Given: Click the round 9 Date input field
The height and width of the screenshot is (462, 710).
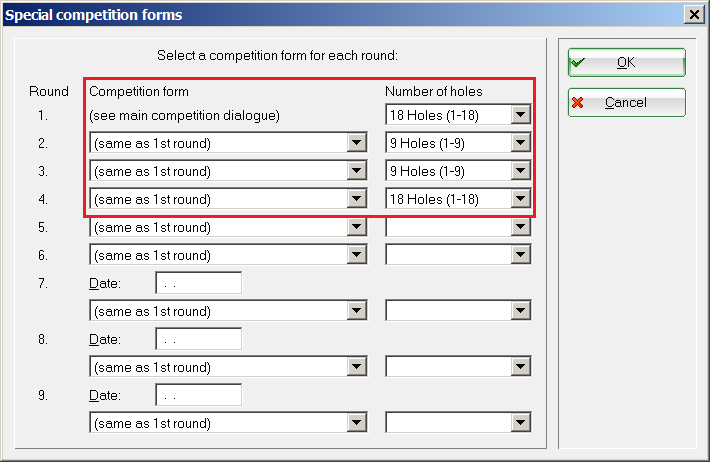Looking at the screenshot, I should (198, 395).
